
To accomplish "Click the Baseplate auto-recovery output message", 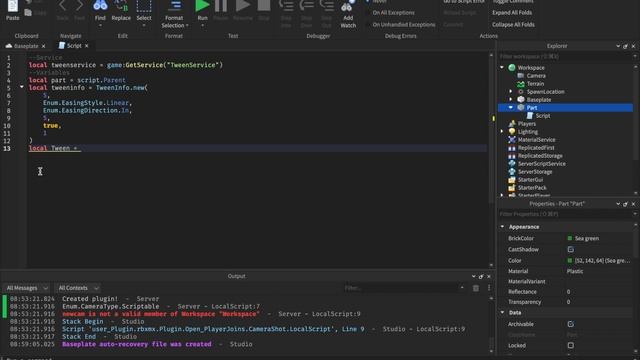I will click(x=137, y=344).
